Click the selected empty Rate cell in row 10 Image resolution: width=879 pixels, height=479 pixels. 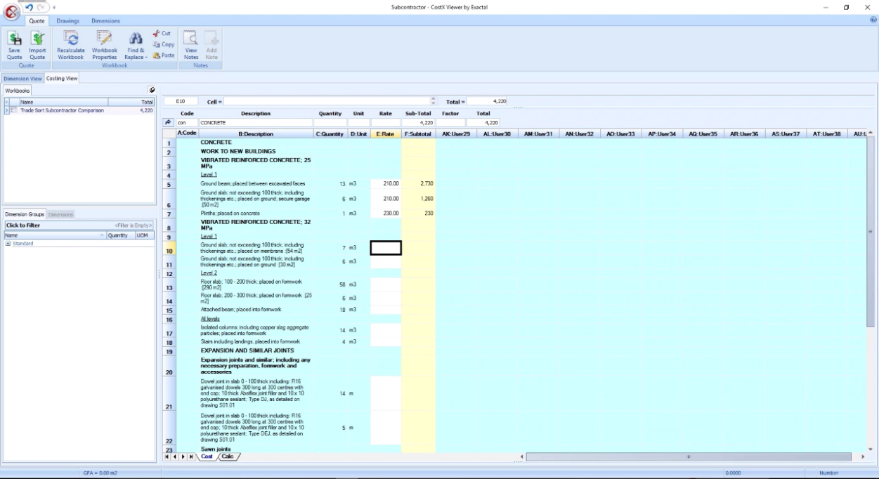[x=386, y=247]
